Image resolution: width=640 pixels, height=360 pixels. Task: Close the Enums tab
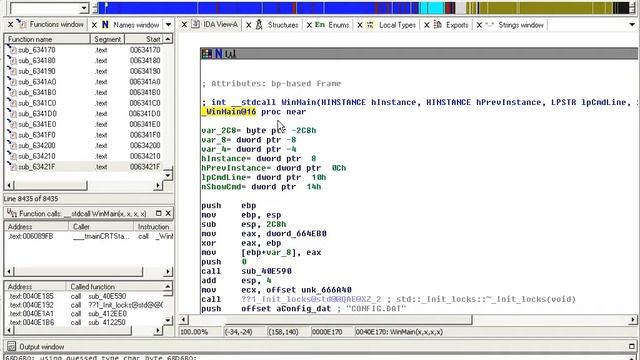309,25
